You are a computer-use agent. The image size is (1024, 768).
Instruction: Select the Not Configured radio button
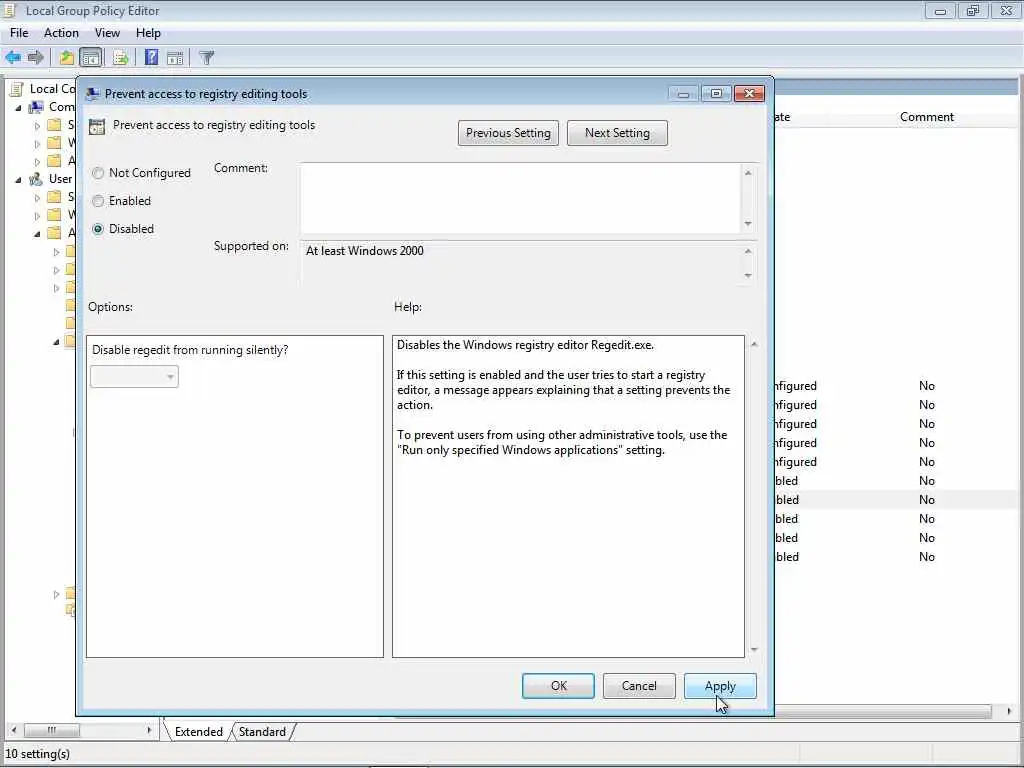98,173
